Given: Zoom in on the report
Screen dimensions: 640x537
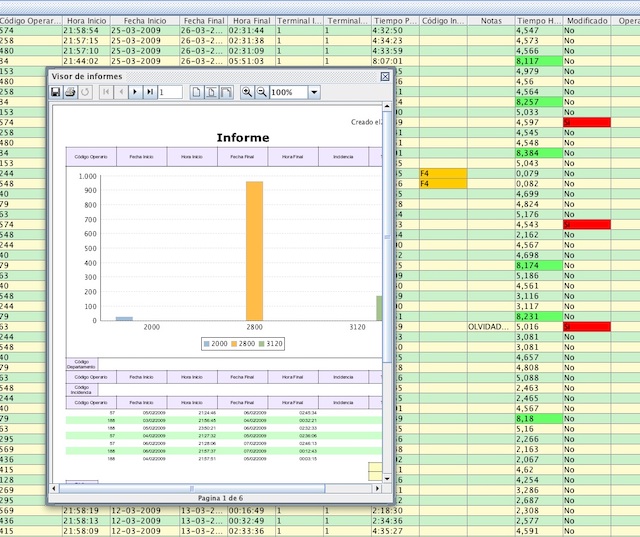Looking at the screenshot, I should tap(248, 92).
